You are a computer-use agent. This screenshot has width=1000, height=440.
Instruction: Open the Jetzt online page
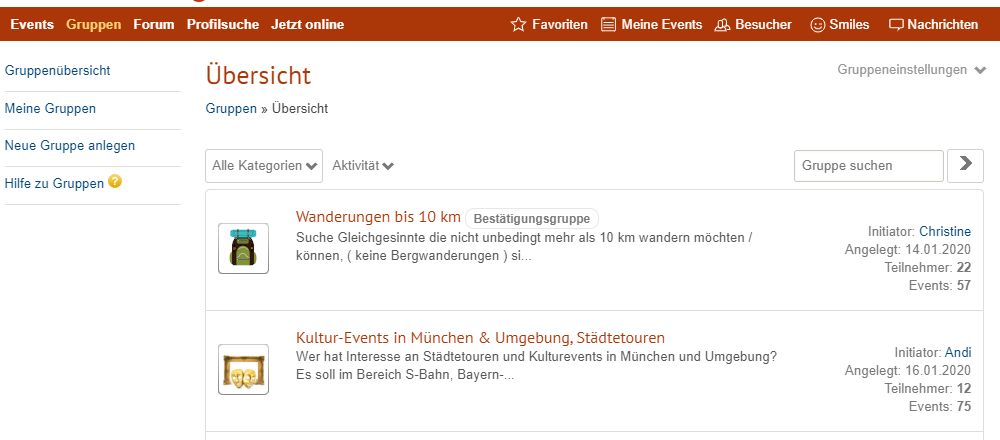click(307, 24)
